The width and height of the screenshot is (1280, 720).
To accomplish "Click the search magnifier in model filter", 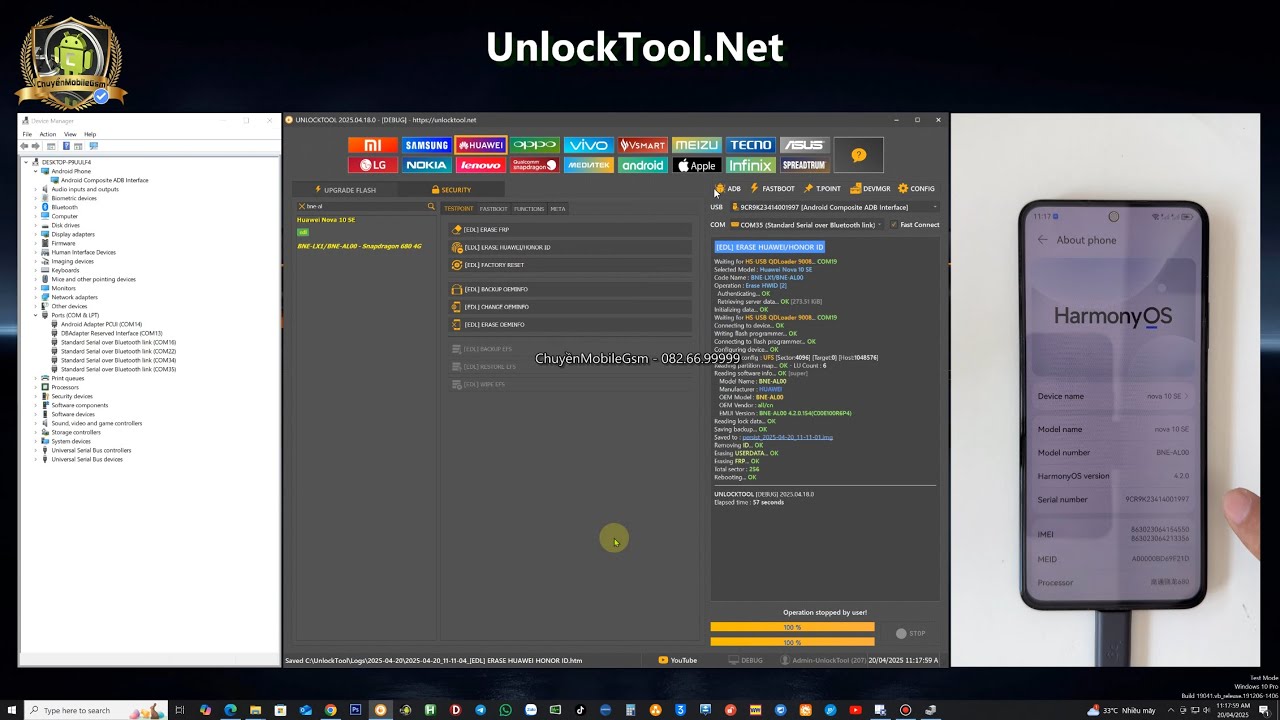I will tap(431, 207).
